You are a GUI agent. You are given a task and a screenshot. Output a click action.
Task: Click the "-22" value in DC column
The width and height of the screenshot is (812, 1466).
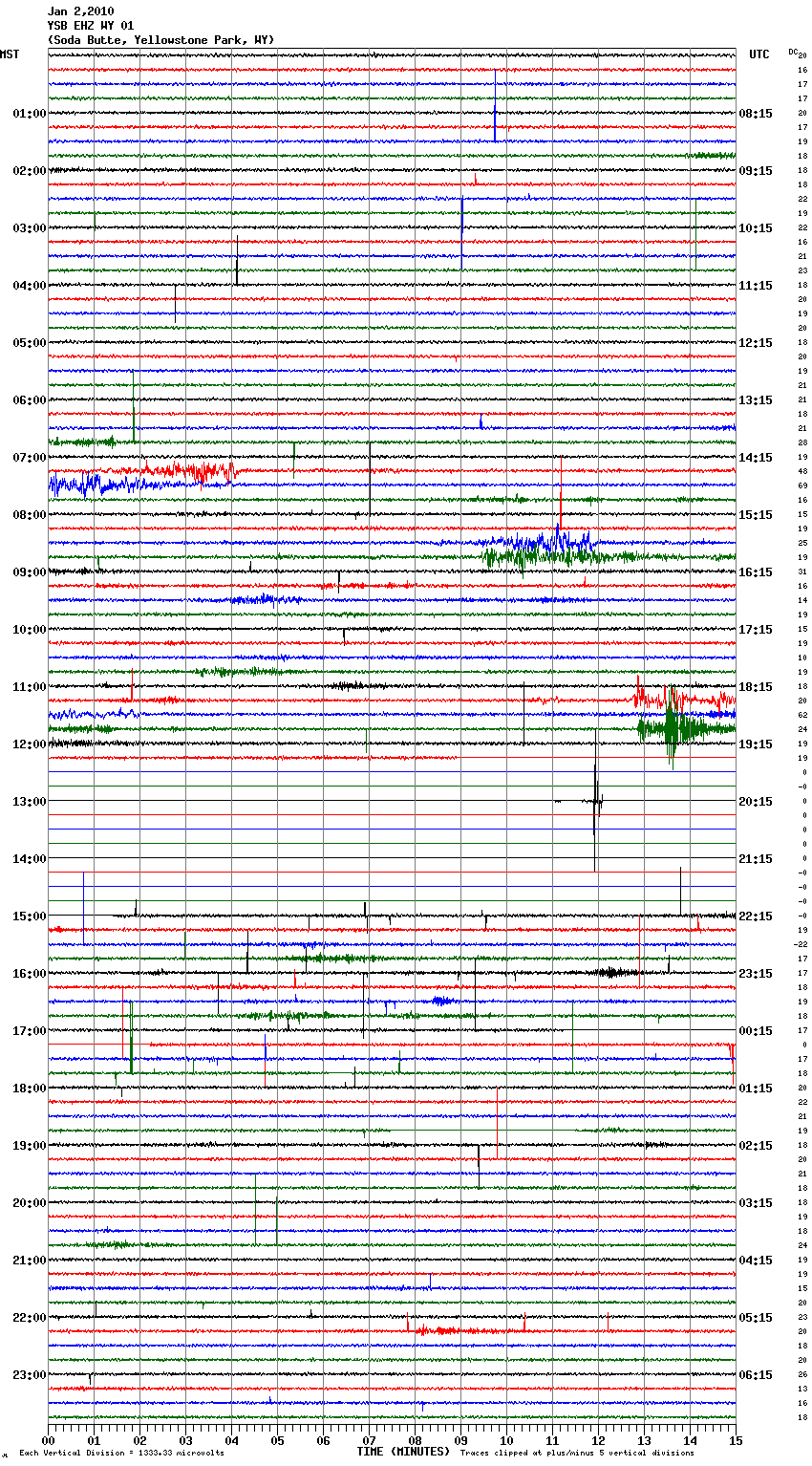point(801,944)
